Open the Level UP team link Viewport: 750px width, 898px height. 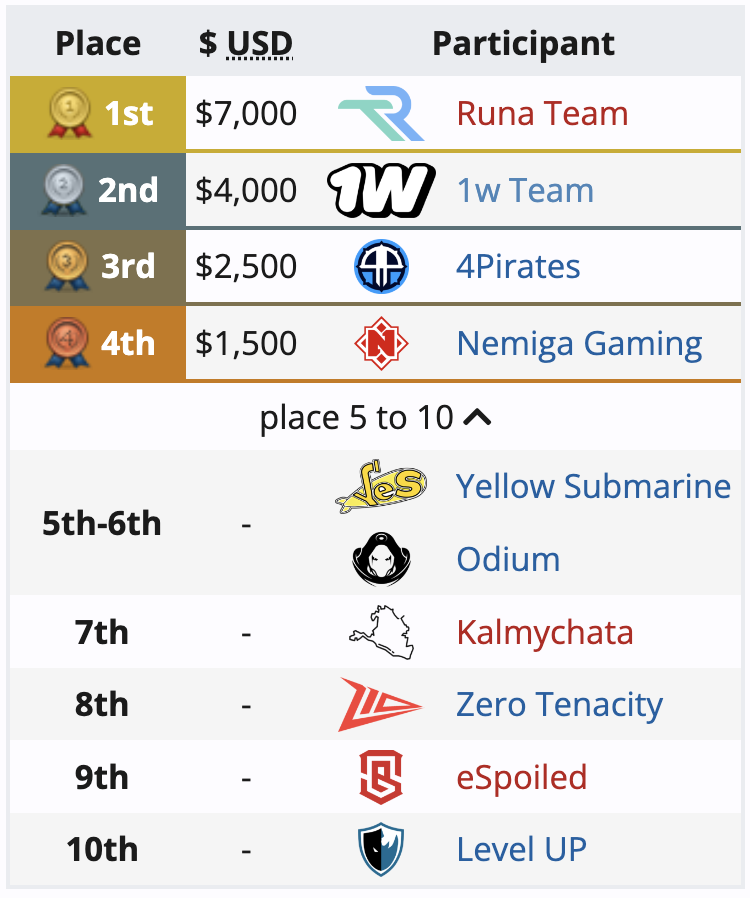(x=522, y=849)
